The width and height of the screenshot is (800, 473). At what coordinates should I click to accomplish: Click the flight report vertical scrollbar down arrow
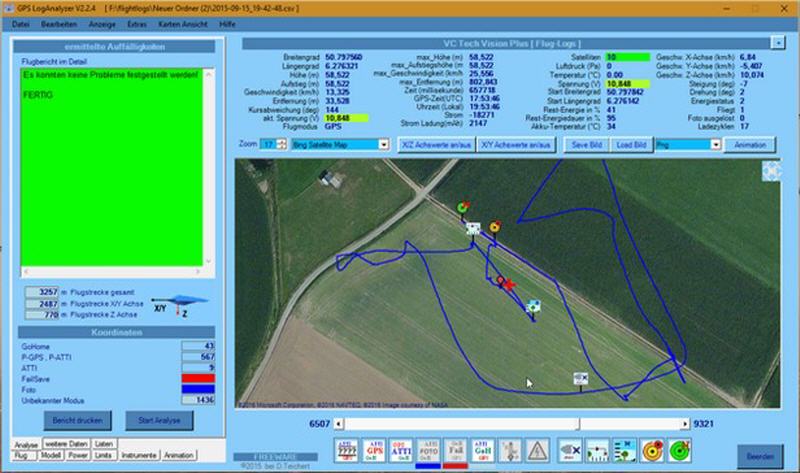[208, 261]
